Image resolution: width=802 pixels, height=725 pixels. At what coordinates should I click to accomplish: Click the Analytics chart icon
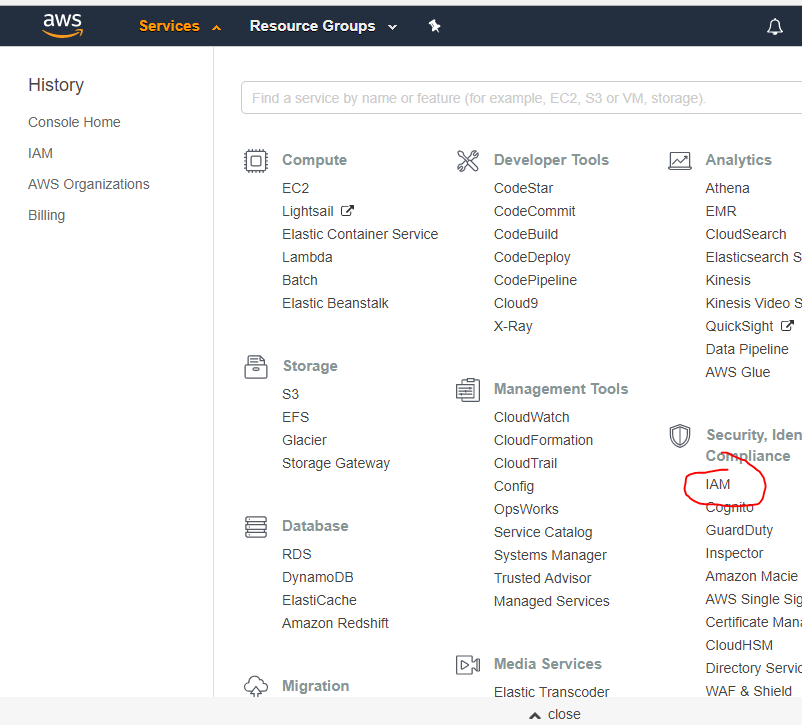pos(680,161)
